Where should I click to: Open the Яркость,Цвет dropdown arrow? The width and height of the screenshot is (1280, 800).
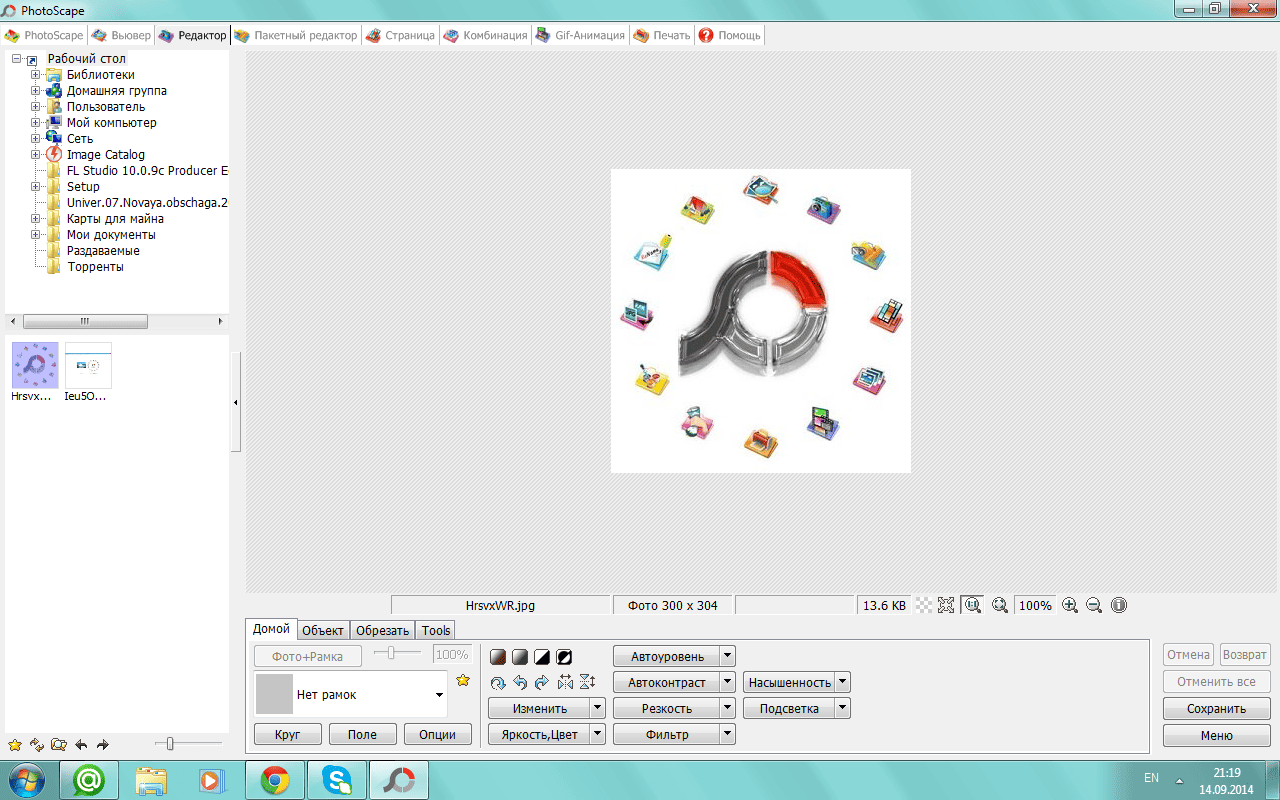point(598,734)
